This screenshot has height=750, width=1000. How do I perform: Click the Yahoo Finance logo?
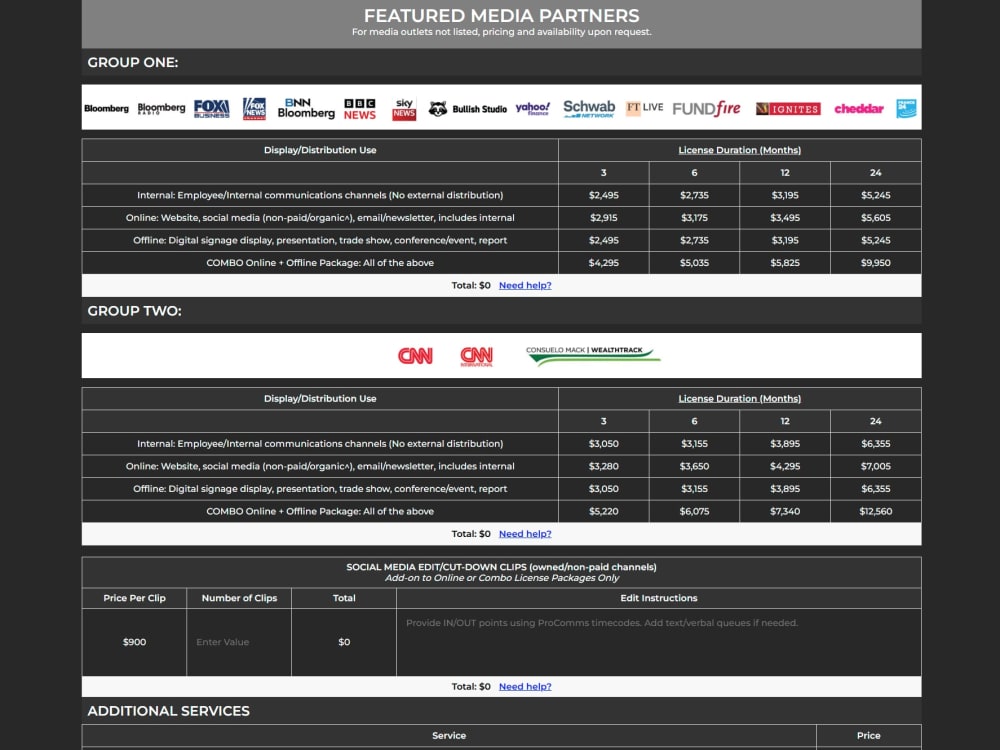click(533, 108)
